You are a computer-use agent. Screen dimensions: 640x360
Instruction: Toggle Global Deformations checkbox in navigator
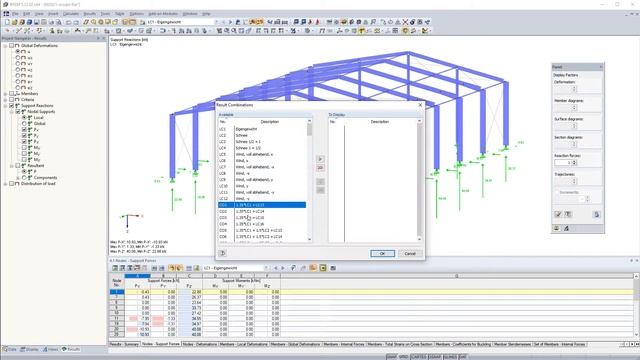click(11, 46)
